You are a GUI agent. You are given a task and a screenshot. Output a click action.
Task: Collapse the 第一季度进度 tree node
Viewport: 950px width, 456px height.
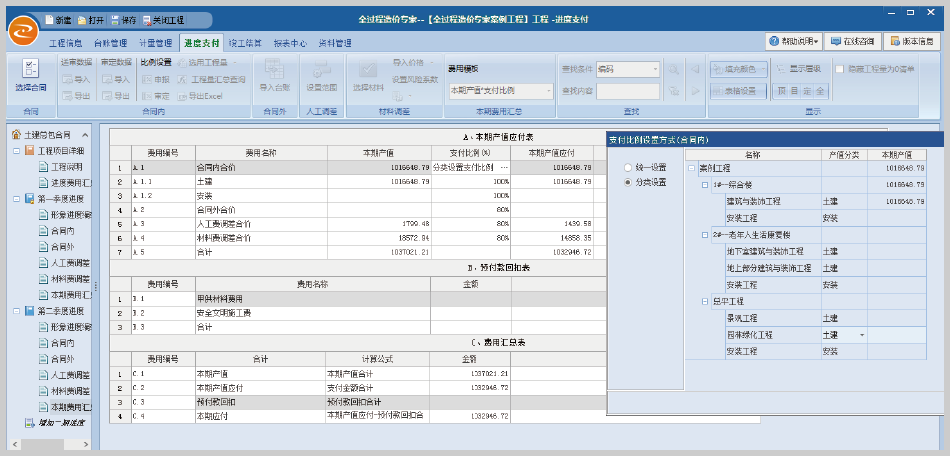(17, 198)
